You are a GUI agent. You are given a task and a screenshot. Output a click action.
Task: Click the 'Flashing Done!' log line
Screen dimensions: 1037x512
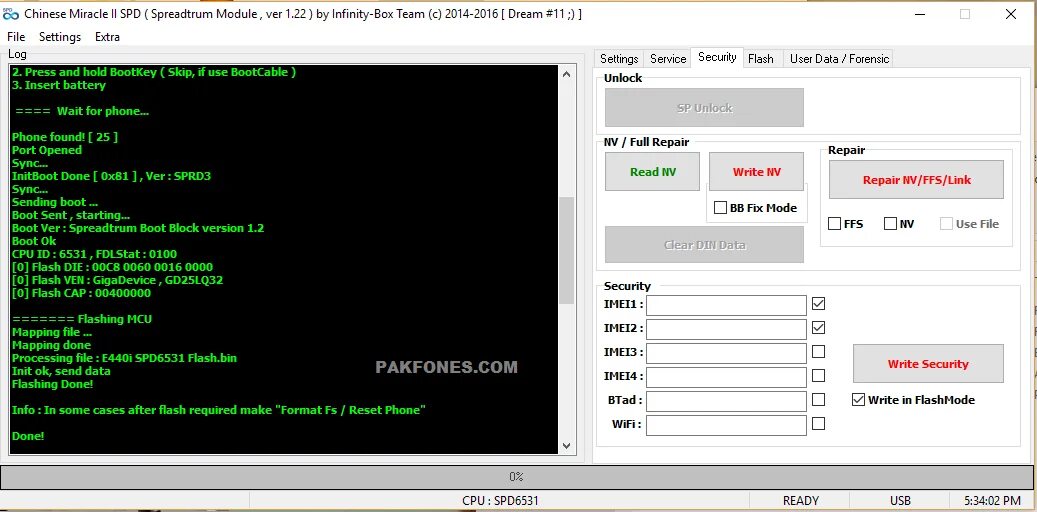(52, 384)
